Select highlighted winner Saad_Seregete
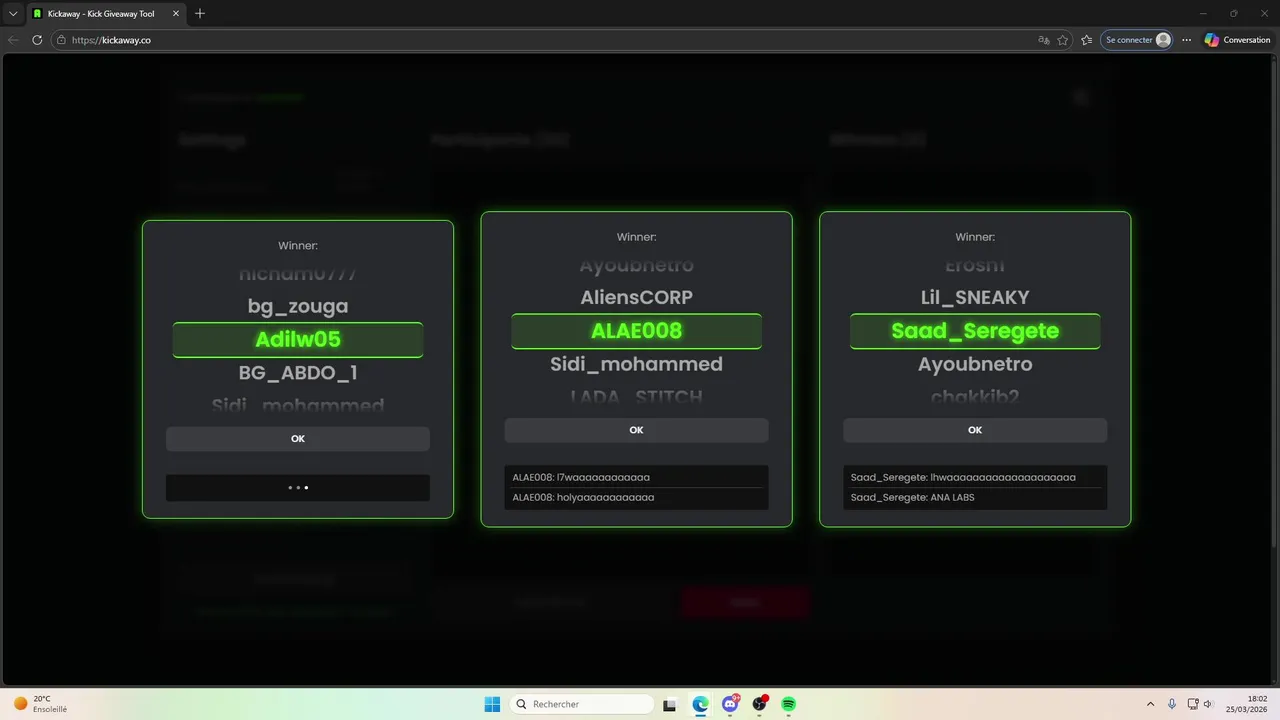Screen dimensions: 1280x720 (x=975, y=331)
